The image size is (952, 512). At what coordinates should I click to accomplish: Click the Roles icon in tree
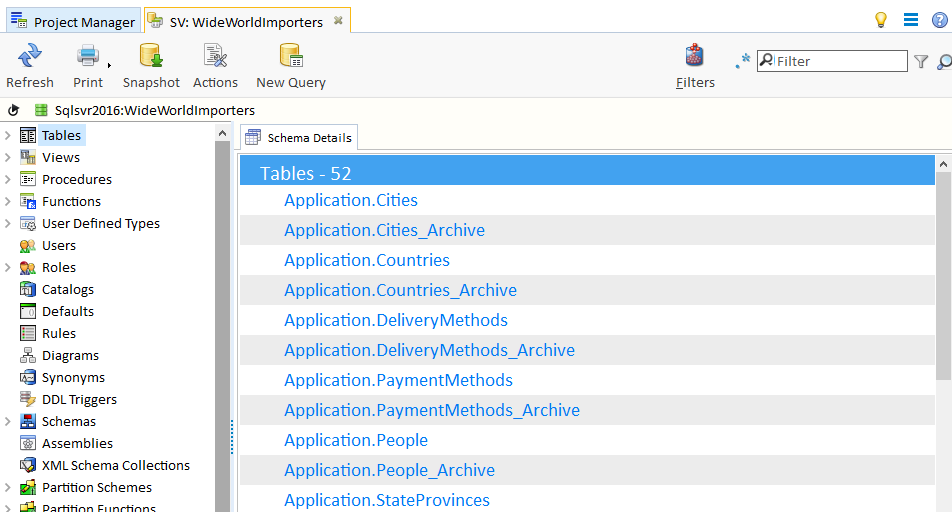click(x=27, y=267)
